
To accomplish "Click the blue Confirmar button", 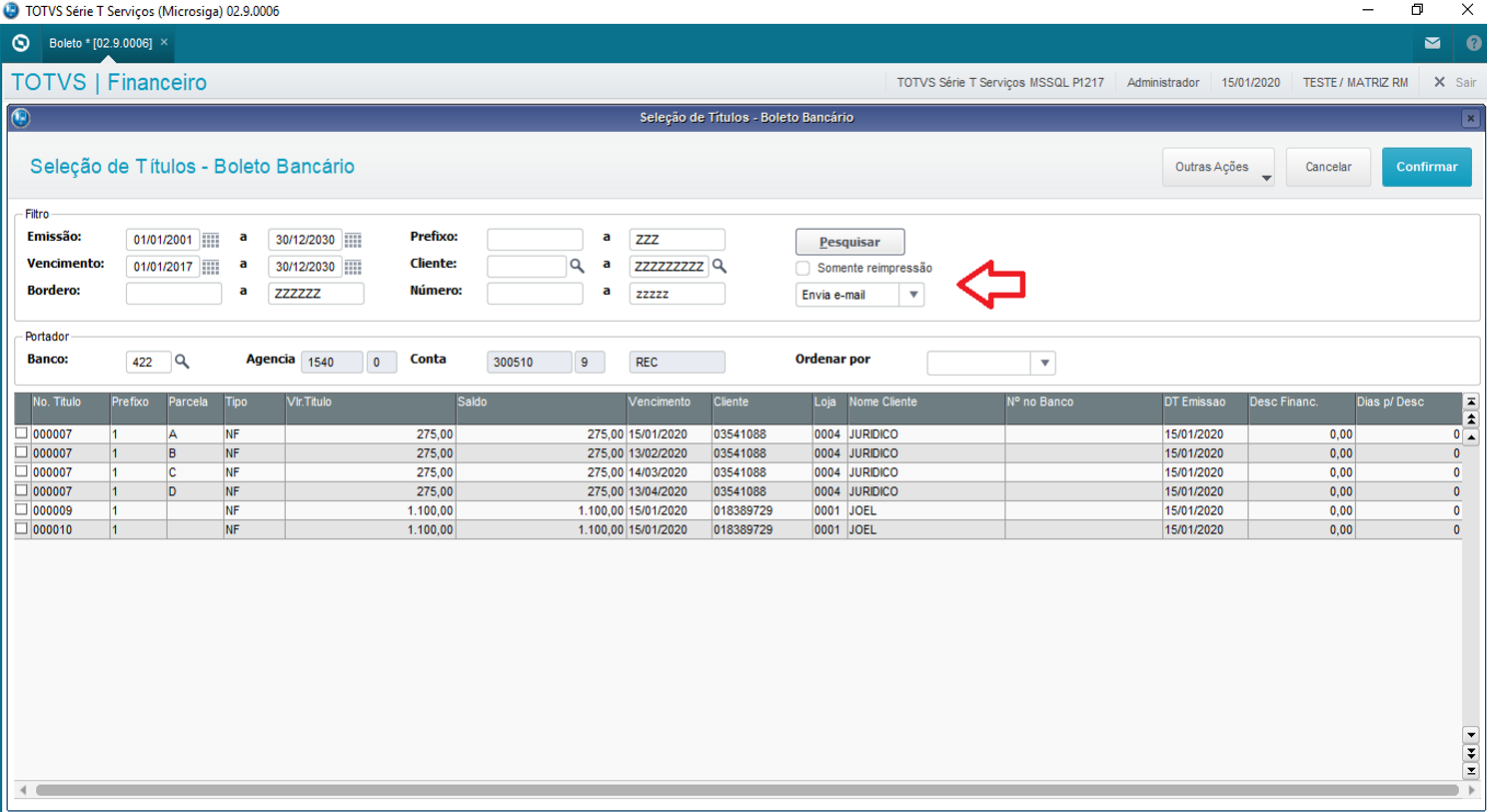I will (x=1426, y=167).
